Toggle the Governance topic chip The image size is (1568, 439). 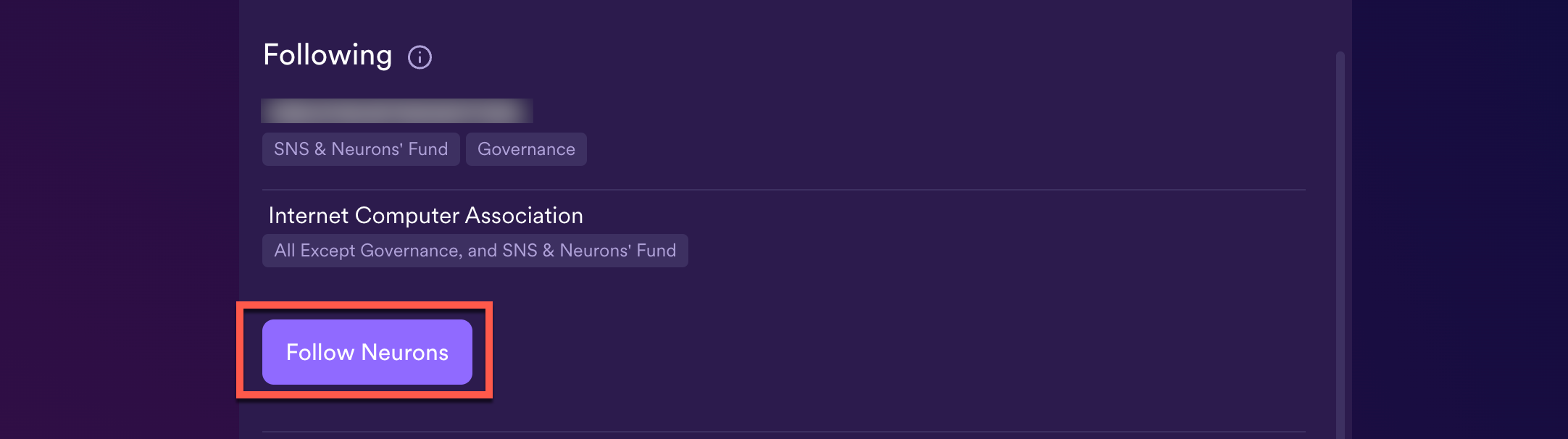(x=526, y=149)
